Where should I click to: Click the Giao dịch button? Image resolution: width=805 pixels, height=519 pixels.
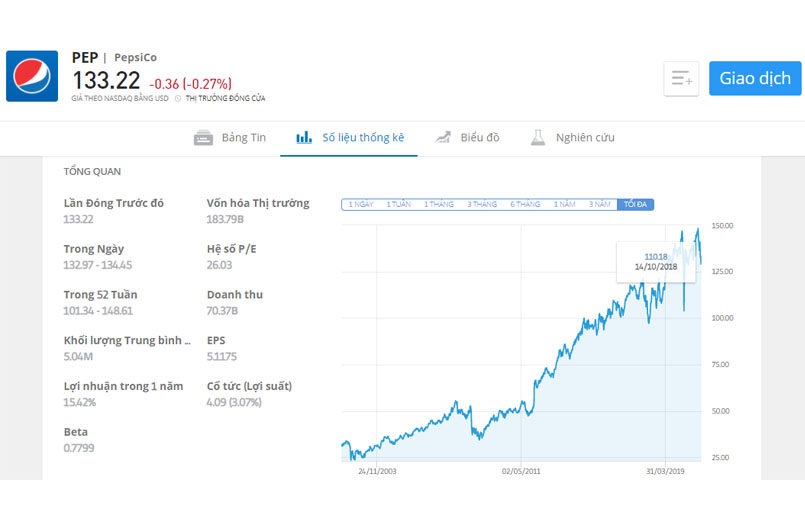pyautogui.click(x=755, y=79)
